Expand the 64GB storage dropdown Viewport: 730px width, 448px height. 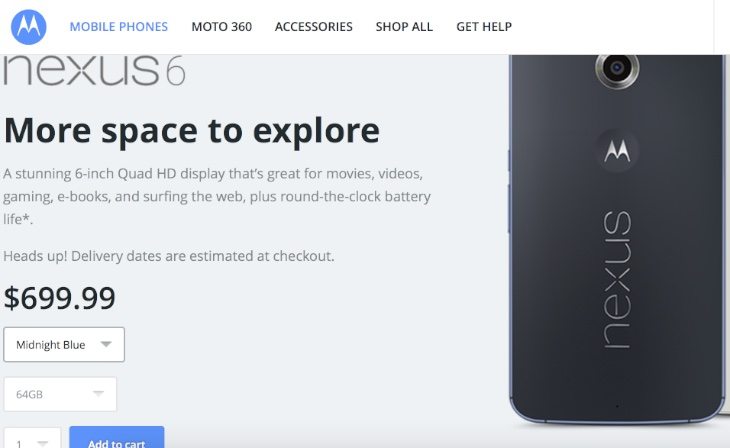[60, 394]
